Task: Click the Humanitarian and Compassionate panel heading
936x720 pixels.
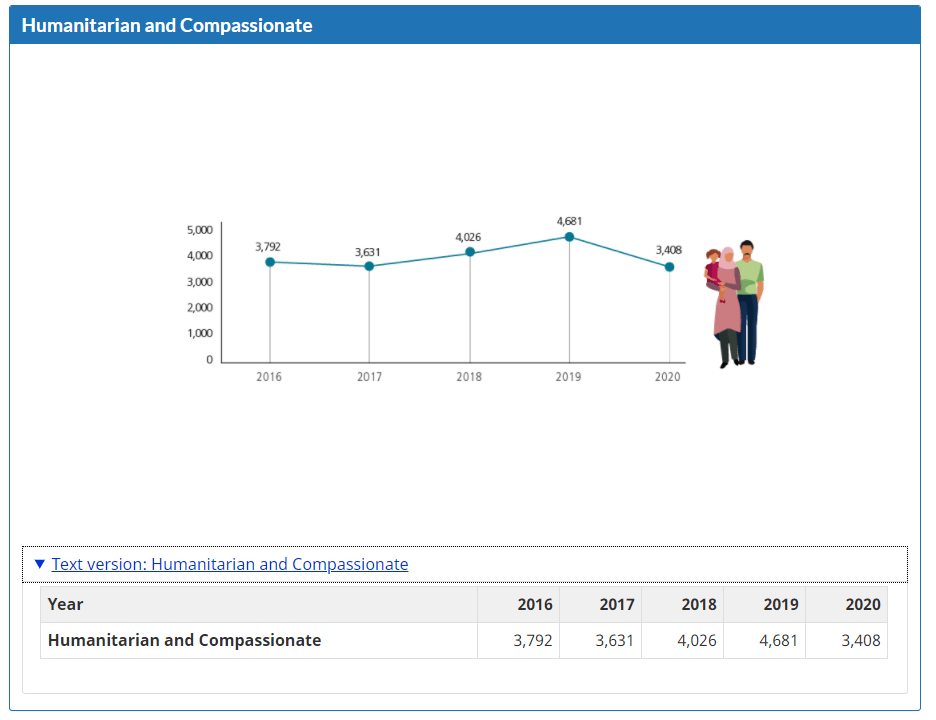Action: (x=167, y=26)
